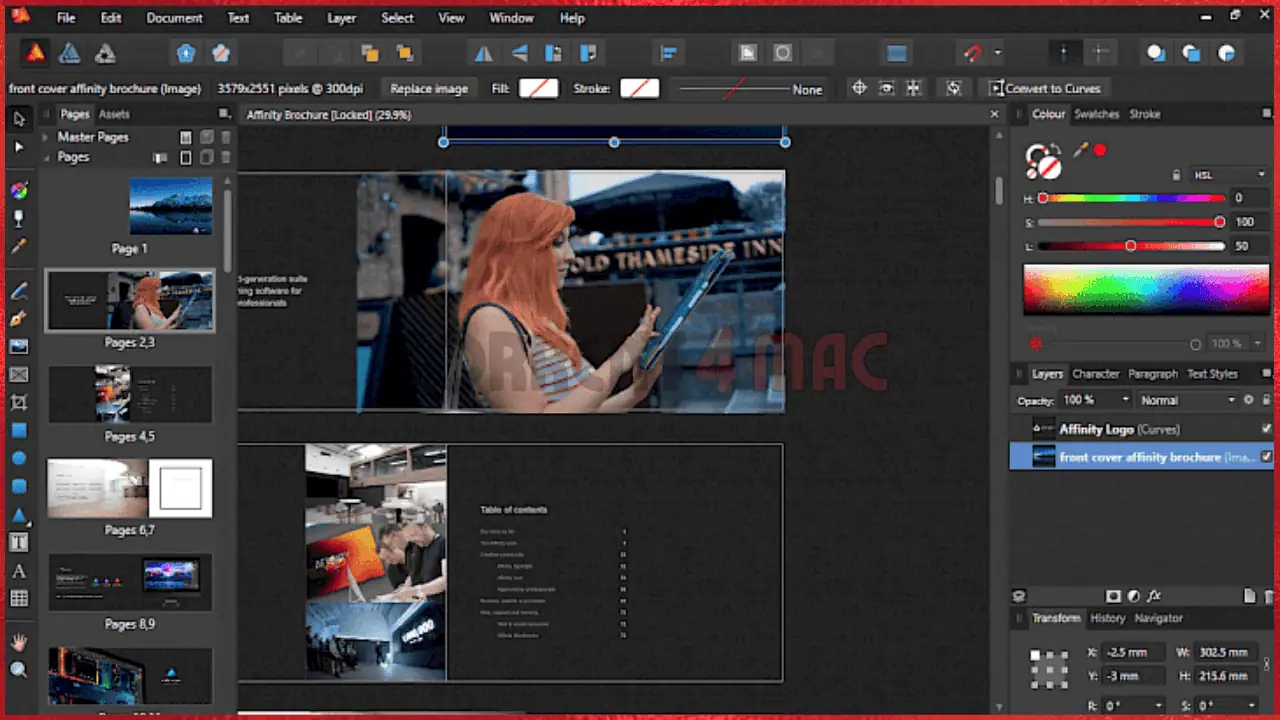Open the Document menu
1280x720 pixels.
(174, 18)
